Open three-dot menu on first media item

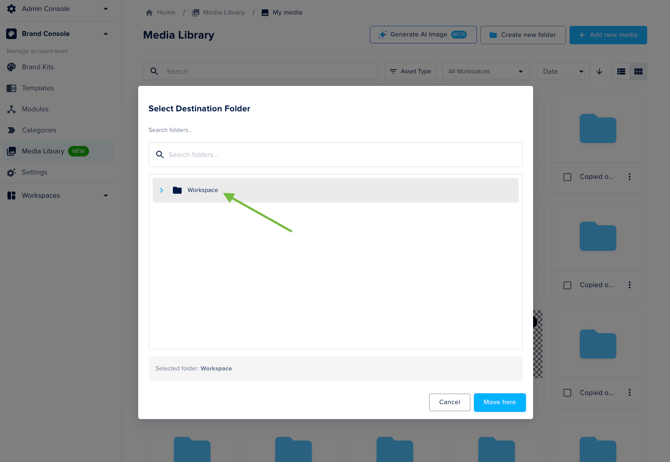(x=629, y=177)
